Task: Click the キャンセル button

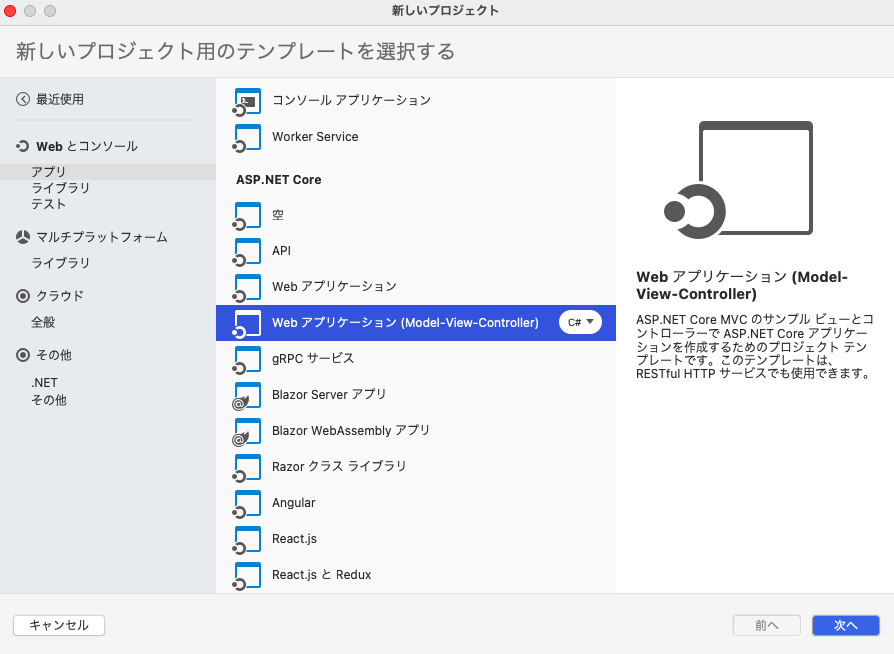Action: (x=58, y=625)
